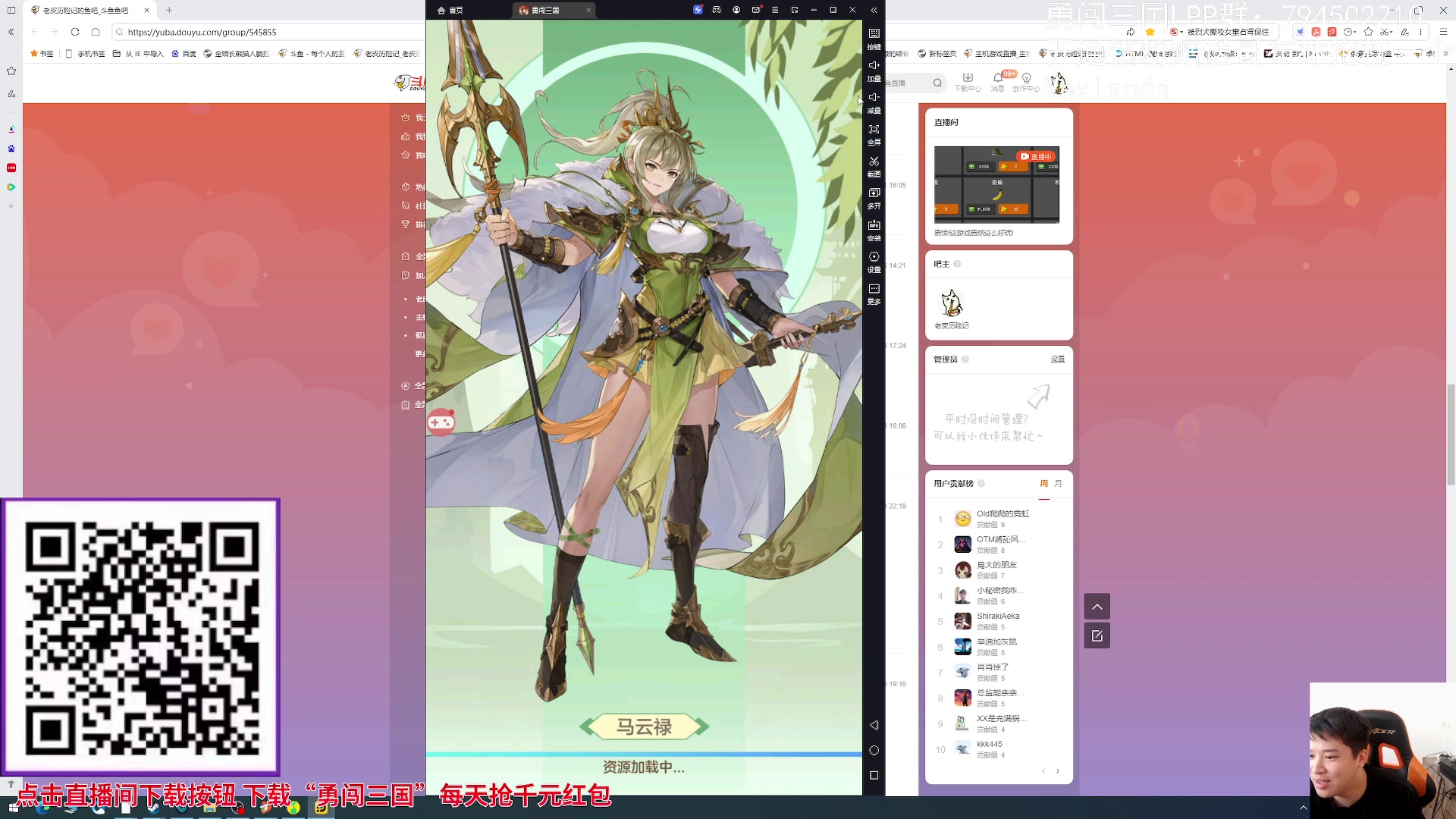
Task: Toggle browser side panel icon
Action: tap(11, 10)
